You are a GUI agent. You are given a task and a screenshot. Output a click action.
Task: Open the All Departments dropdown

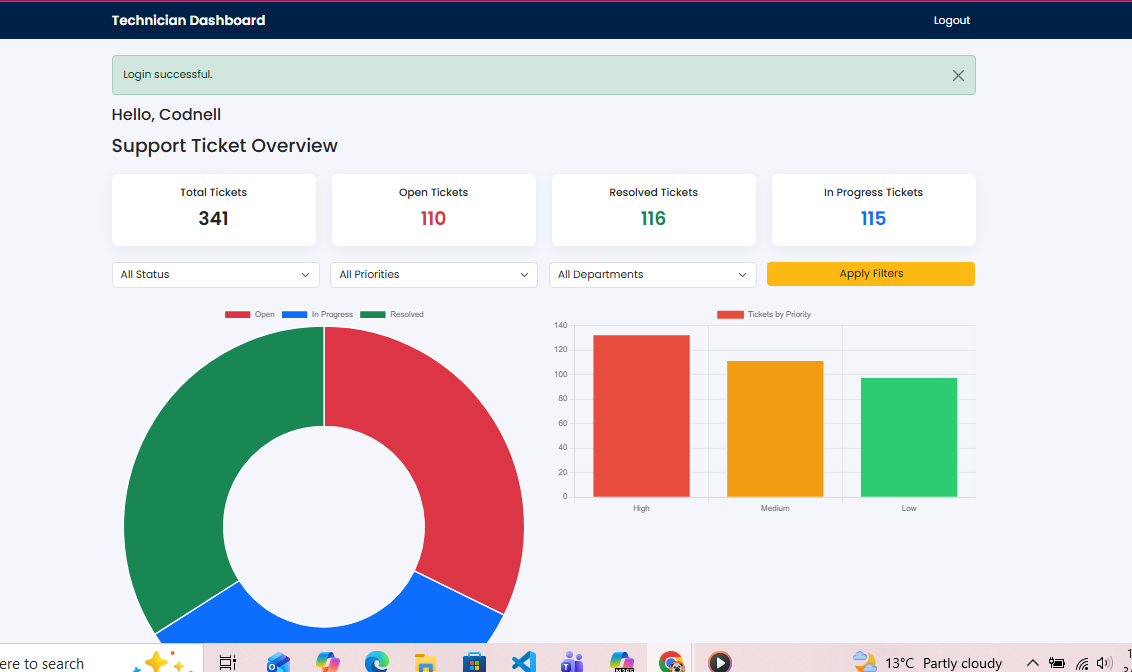click(653, 274)
